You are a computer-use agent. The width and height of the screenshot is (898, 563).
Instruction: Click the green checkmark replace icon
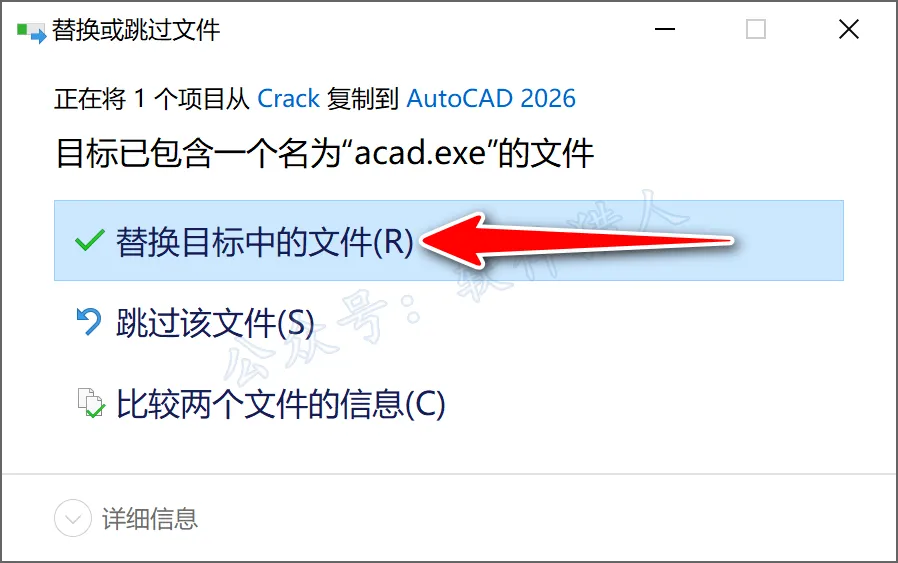click(89, 241)
